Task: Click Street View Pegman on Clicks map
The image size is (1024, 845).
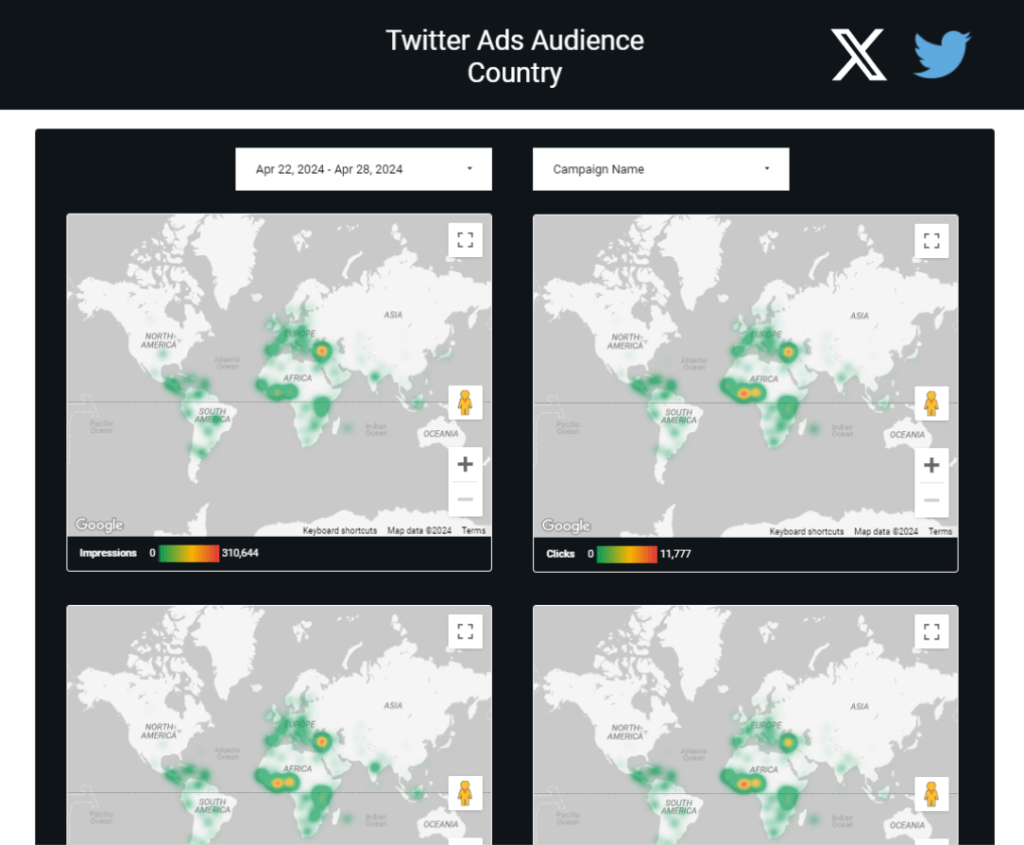Action: tap(931, 403)
